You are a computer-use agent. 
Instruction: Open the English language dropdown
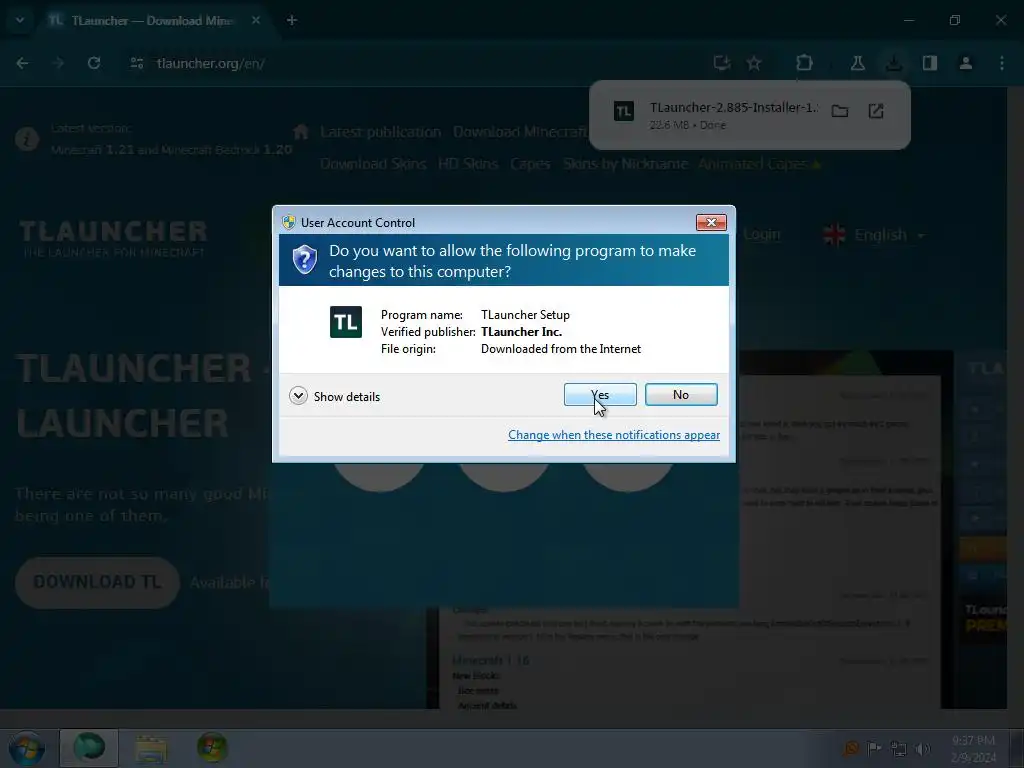(x=875, y=234)
